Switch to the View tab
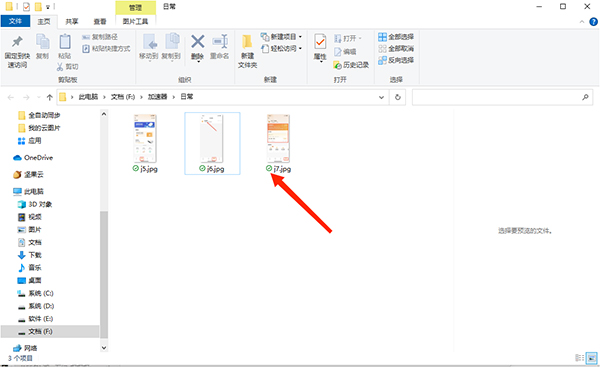The height and width of the screenshot is (367, 600). coord(100,21)
